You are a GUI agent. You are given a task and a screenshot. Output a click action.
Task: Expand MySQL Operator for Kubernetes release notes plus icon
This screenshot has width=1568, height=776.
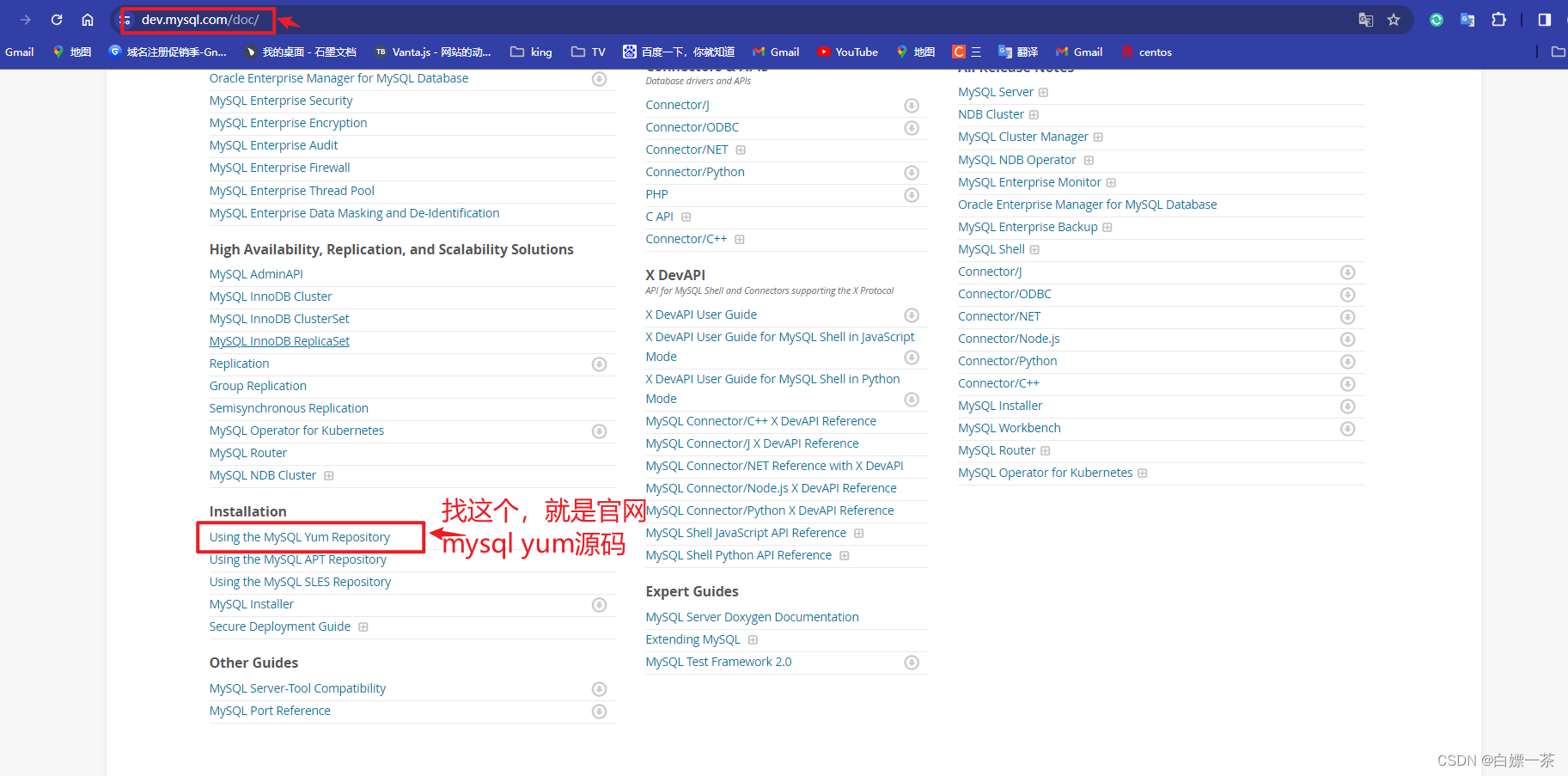pyautogui.click(x=1143, y=474)
